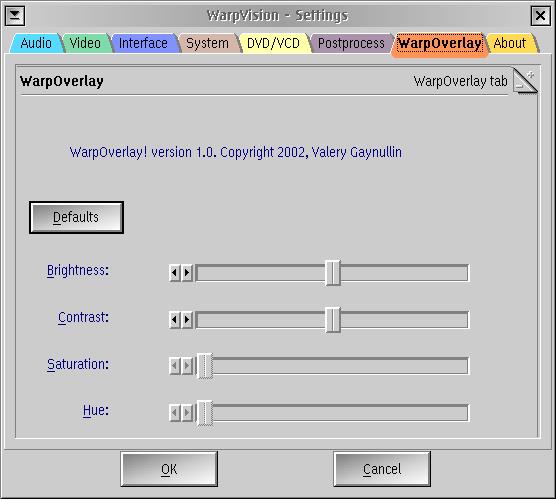Viewport: 556px width, 499px height.
Task: Click the Hue right arrow
Action: click(x=187, y=413)
